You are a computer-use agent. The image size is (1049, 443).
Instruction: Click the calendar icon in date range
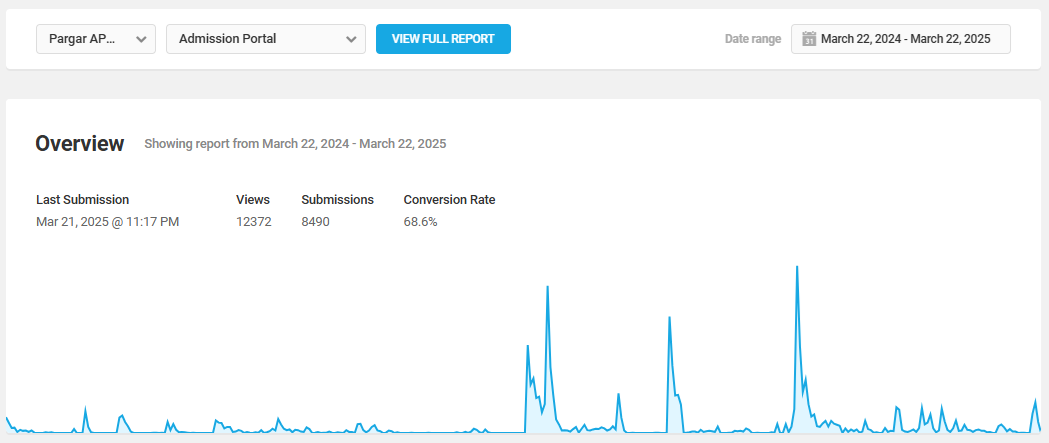810,39
